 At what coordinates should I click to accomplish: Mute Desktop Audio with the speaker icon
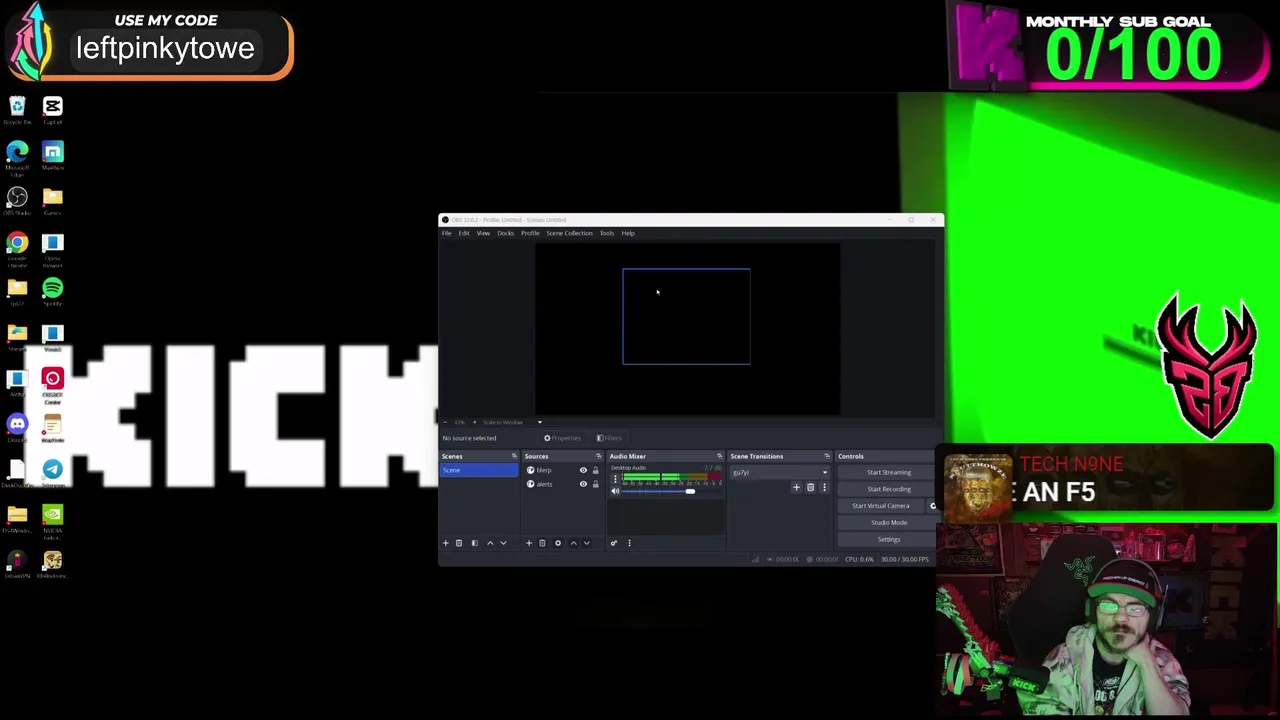615,491
